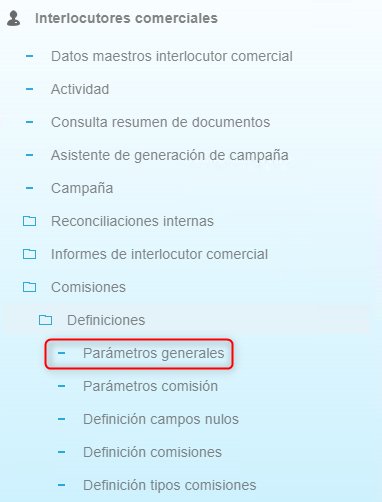Click the Reconciliaciones internas folder icon
This screenshot has height=502, width=382.
[29, 221]
